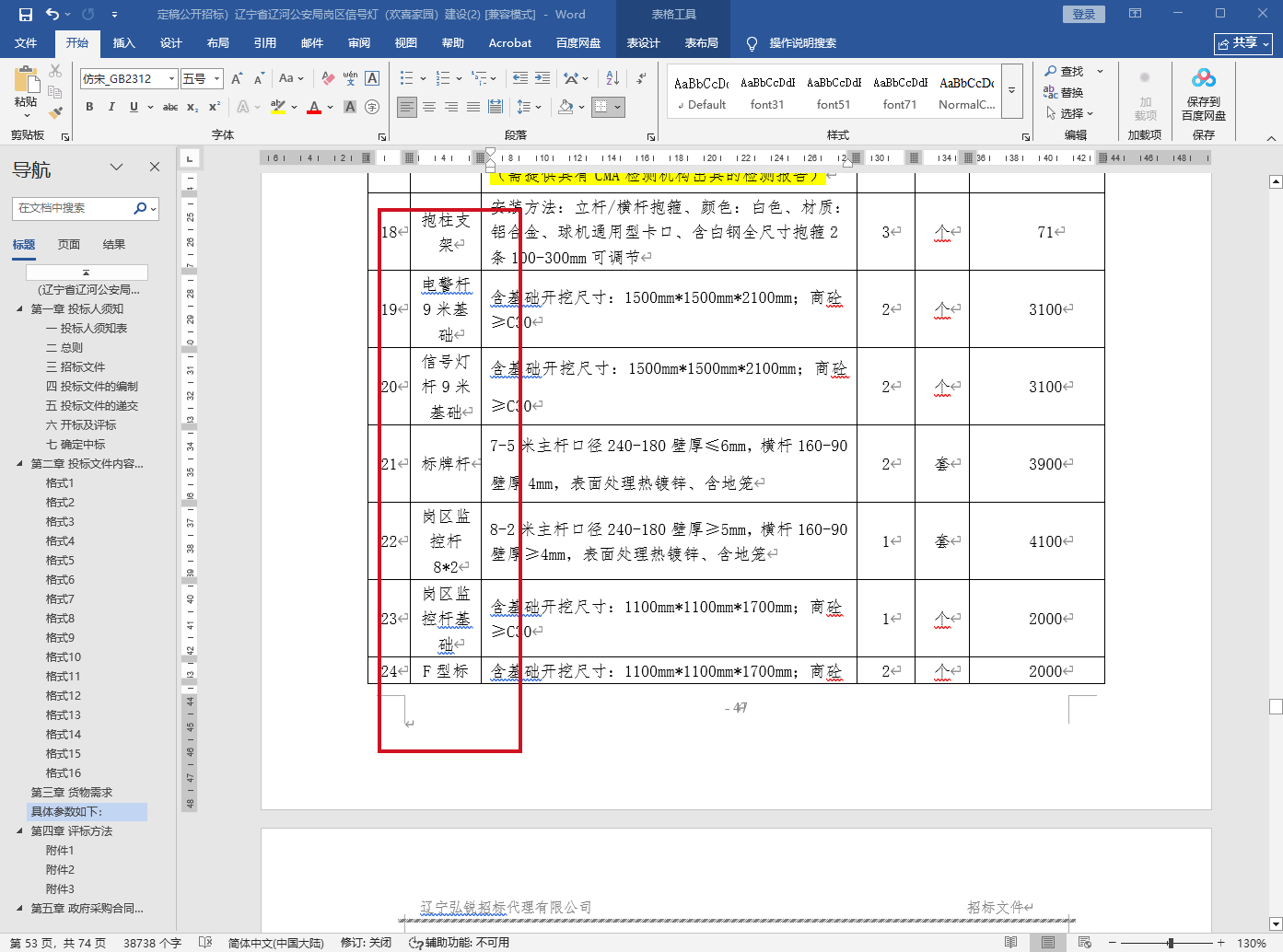The image size is (1283, 952).
Task: Click the text highlight color yellow swatch
Action: pyautogui.click(x=277, y=108)
